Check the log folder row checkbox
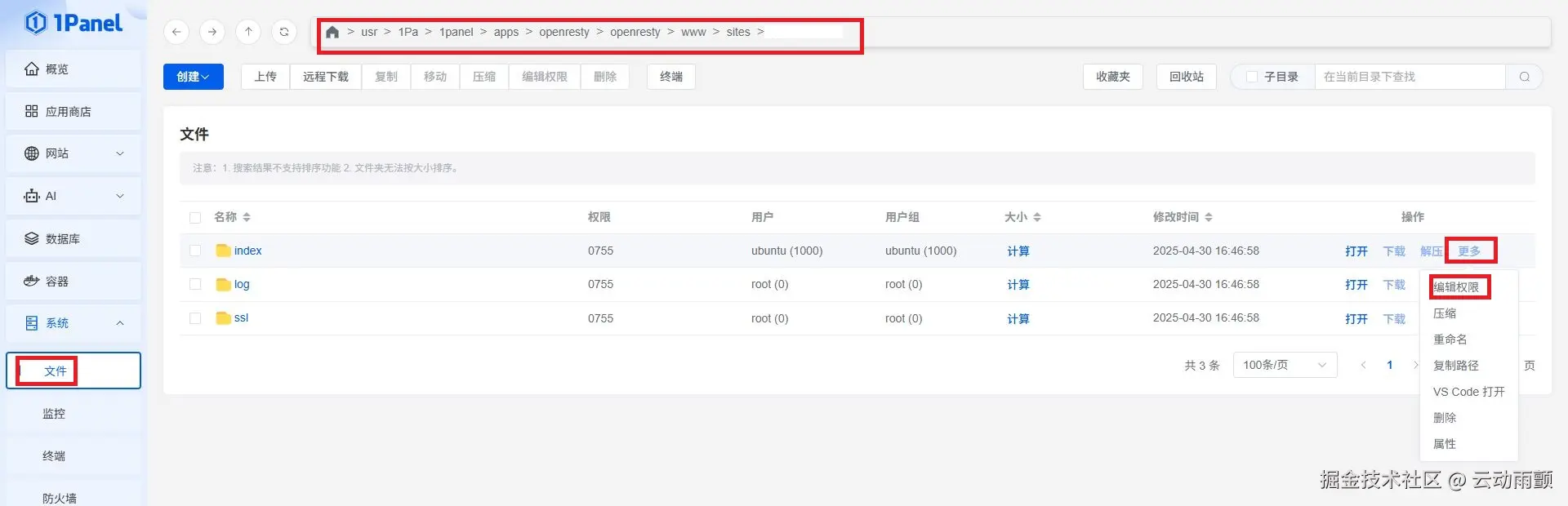The image size is (1568, 506). click(195, 284)
